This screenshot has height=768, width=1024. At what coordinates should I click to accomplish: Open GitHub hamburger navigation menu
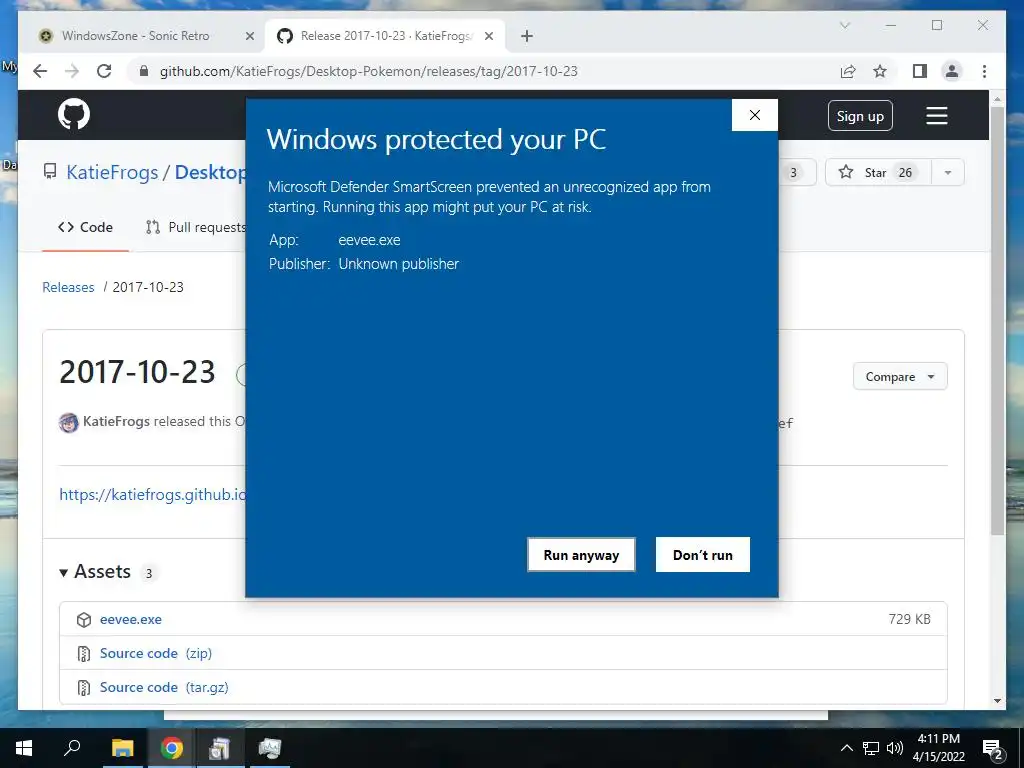(936, 116)
